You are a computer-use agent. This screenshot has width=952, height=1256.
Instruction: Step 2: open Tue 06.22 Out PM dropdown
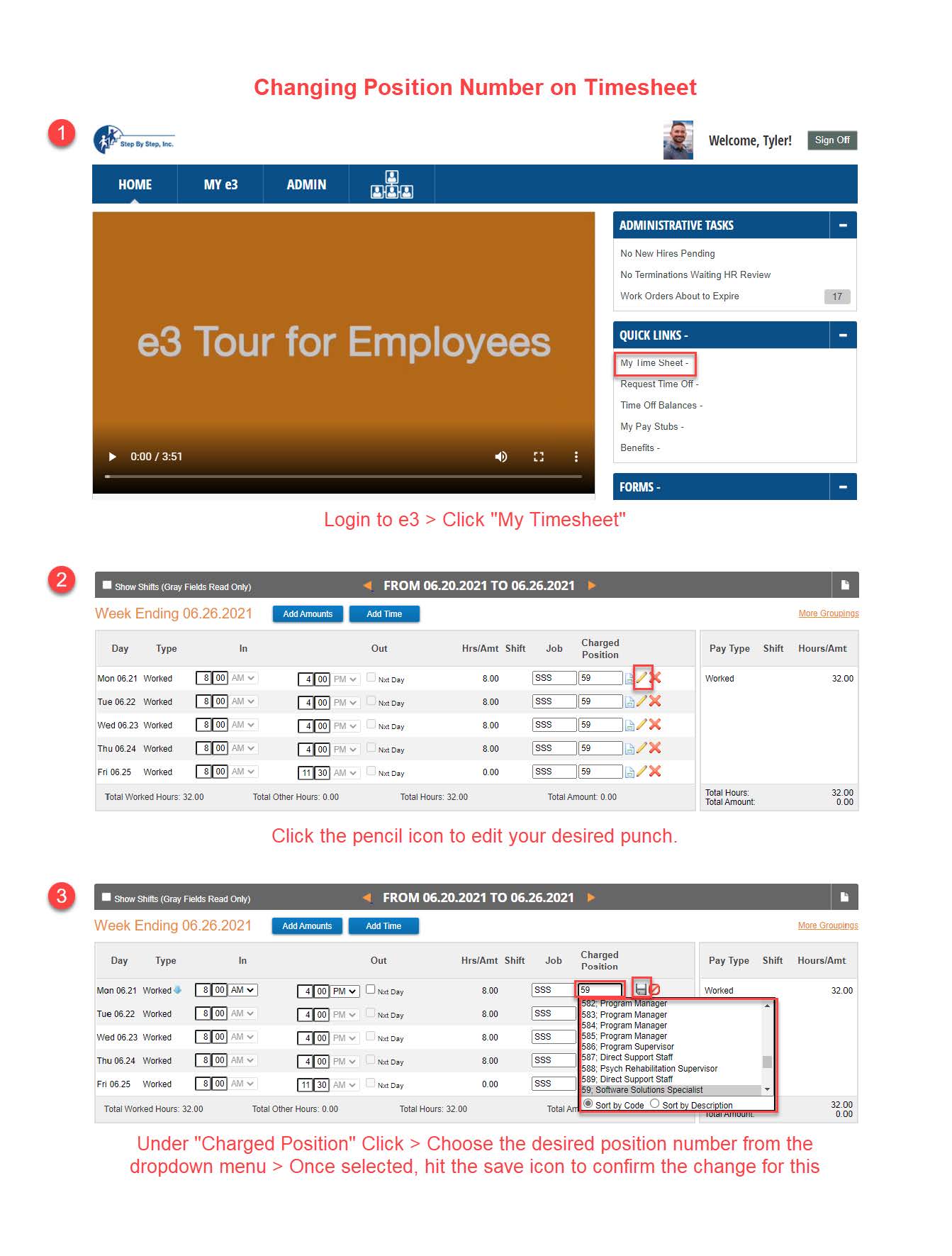click(x=346, y=703)
